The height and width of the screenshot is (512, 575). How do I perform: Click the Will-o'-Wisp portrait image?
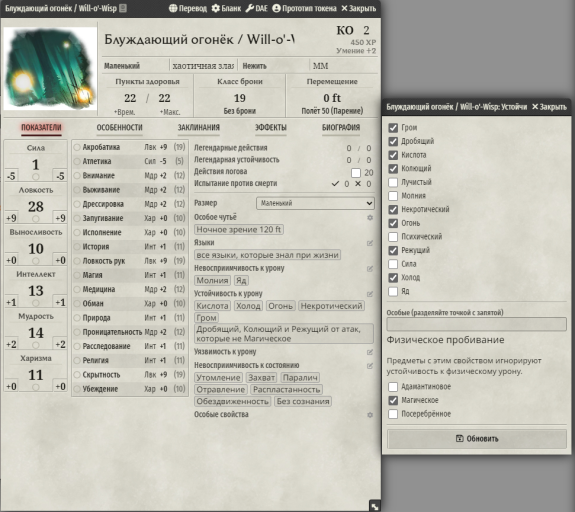coord(50,69)
